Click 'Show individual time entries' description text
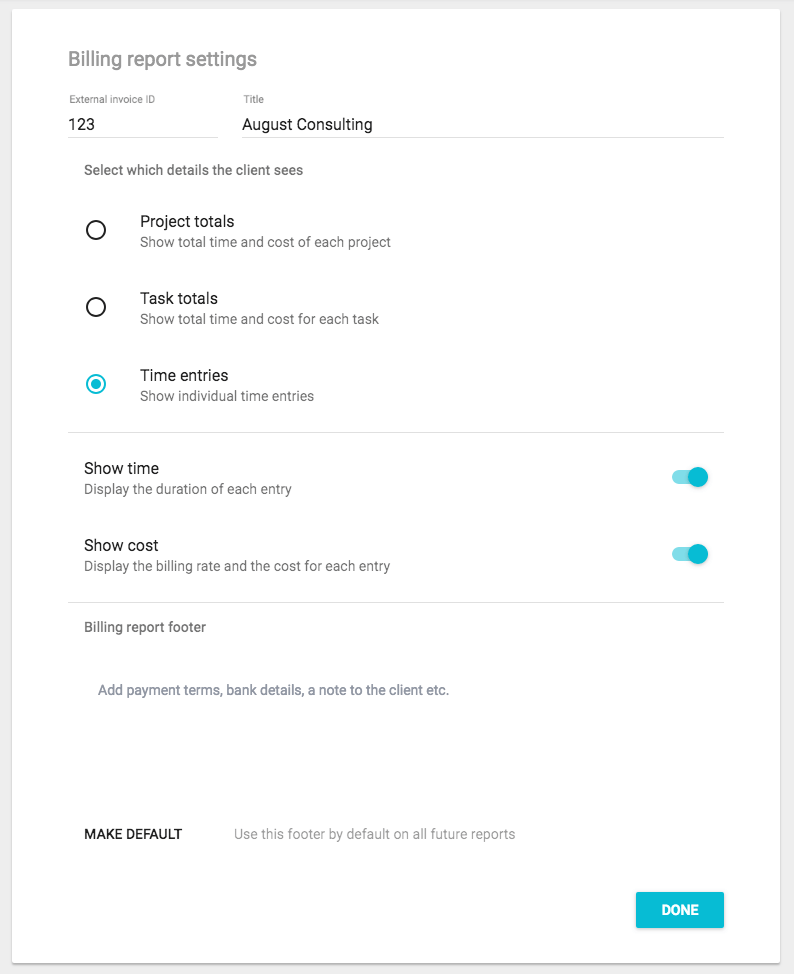 [x=227, y=396]
